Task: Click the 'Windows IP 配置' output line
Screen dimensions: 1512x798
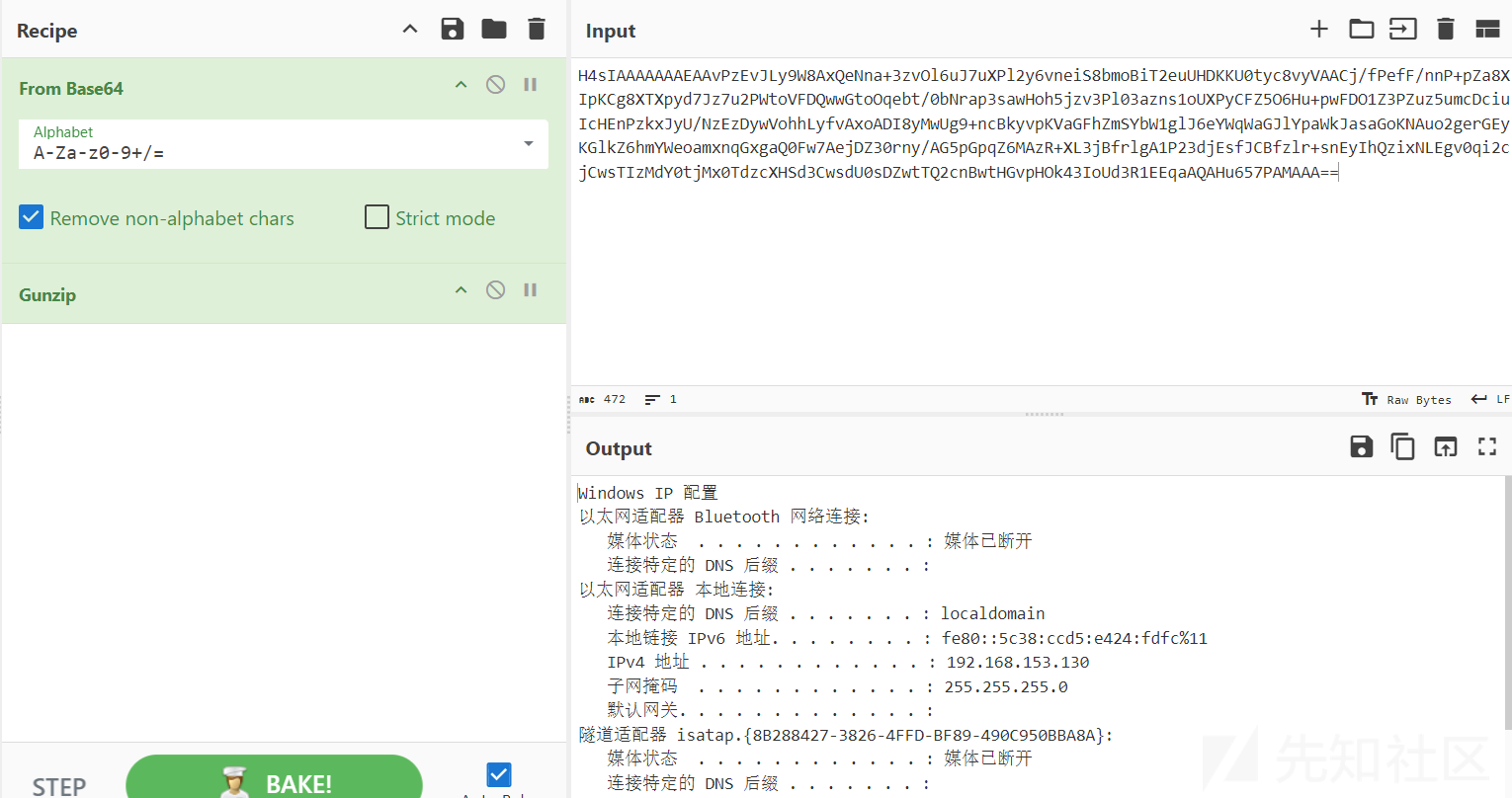Action: pyautogui.click(x=648, y=492)
